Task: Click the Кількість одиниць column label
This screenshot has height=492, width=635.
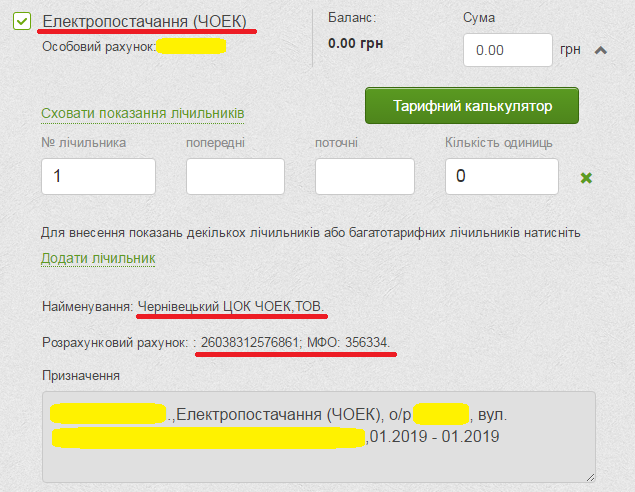Action: (x=498, y=142)
